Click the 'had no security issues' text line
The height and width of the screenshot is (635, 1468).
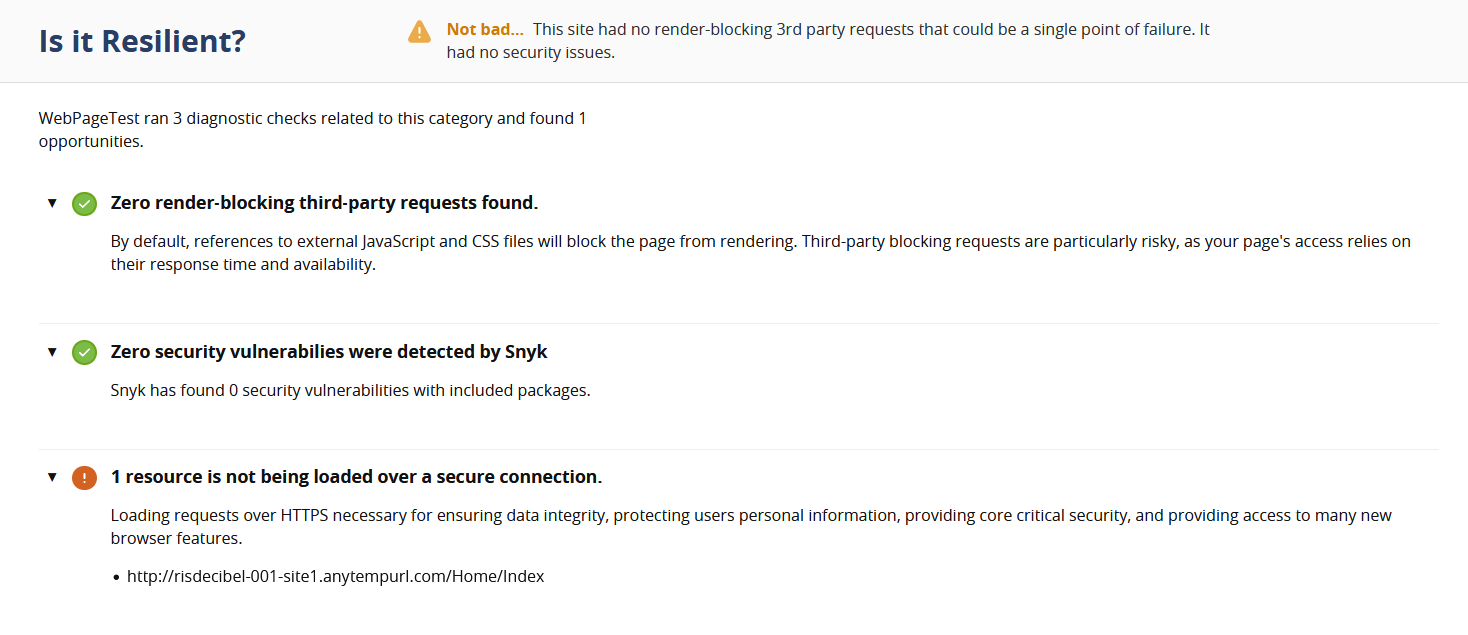530,52
